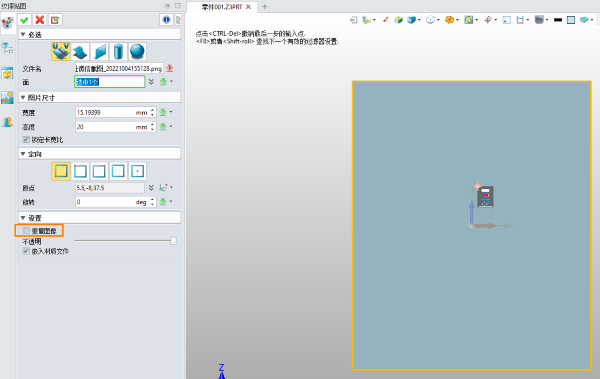Click the orange palette icon in top toolbar

[x=450, y=20]
